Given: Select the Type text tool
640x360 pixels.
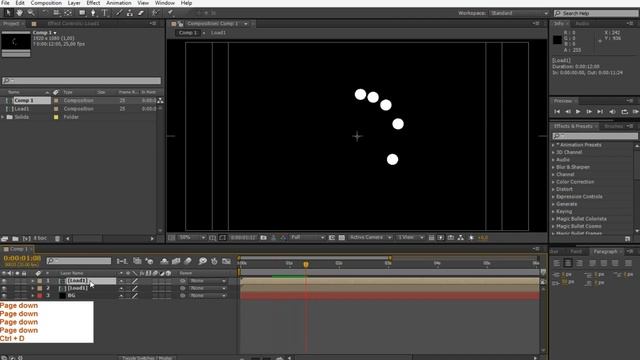Looking at the screenshot, I should pyautogui.click(x=104, y=13).
